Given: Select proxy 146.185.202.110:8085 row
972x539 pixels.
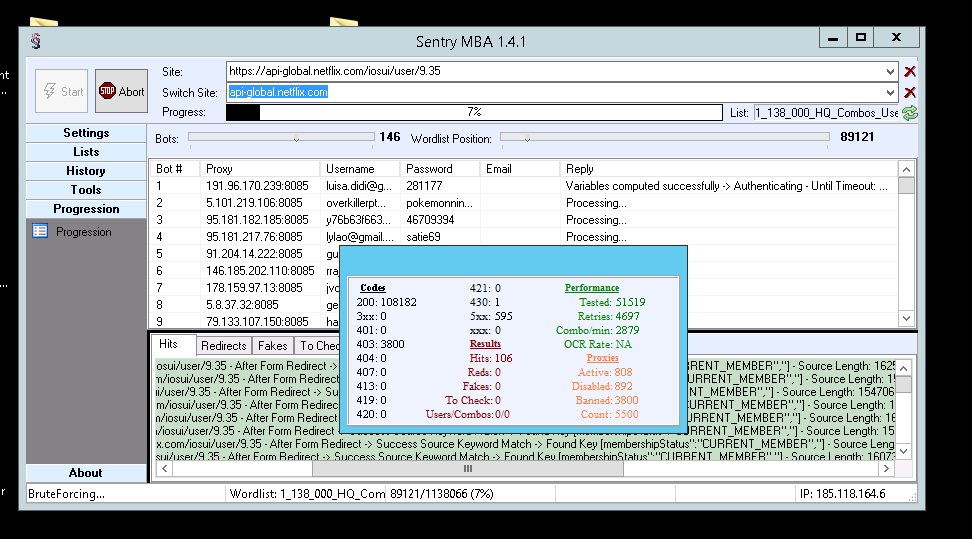Looking at the screenshot, I should click(245, 271).
